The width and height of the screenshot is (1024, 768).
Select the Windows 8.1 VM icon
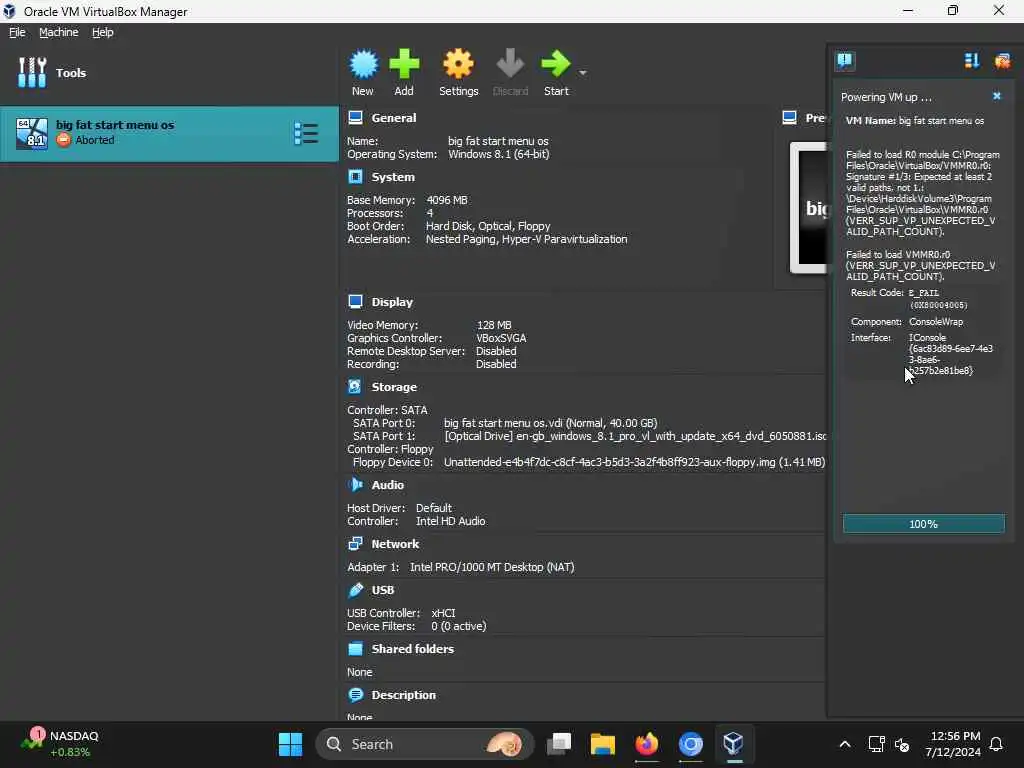tap(32, 134)
